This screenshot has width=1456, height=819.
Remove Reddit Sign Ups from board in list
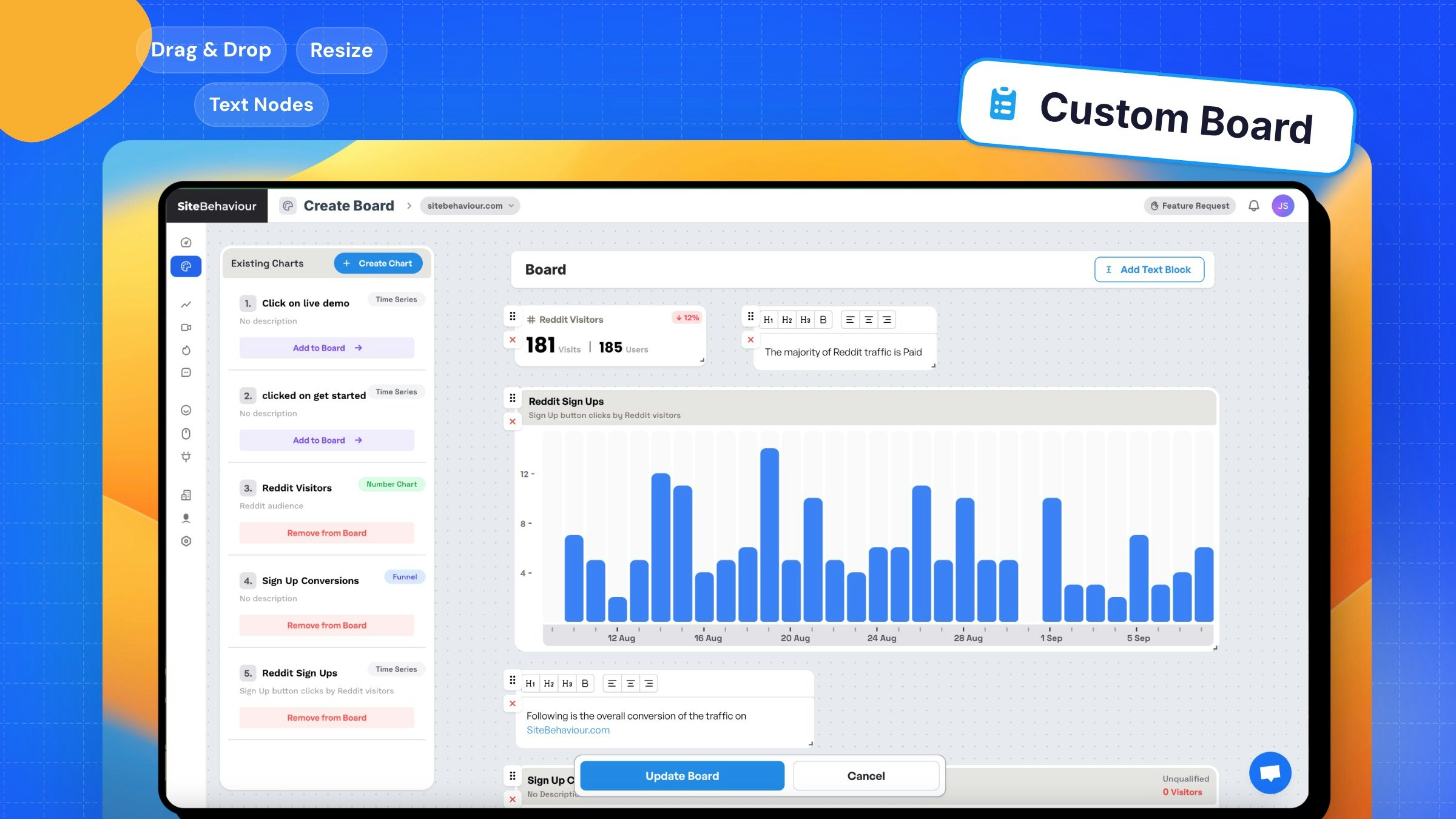[x=327, y=718]
